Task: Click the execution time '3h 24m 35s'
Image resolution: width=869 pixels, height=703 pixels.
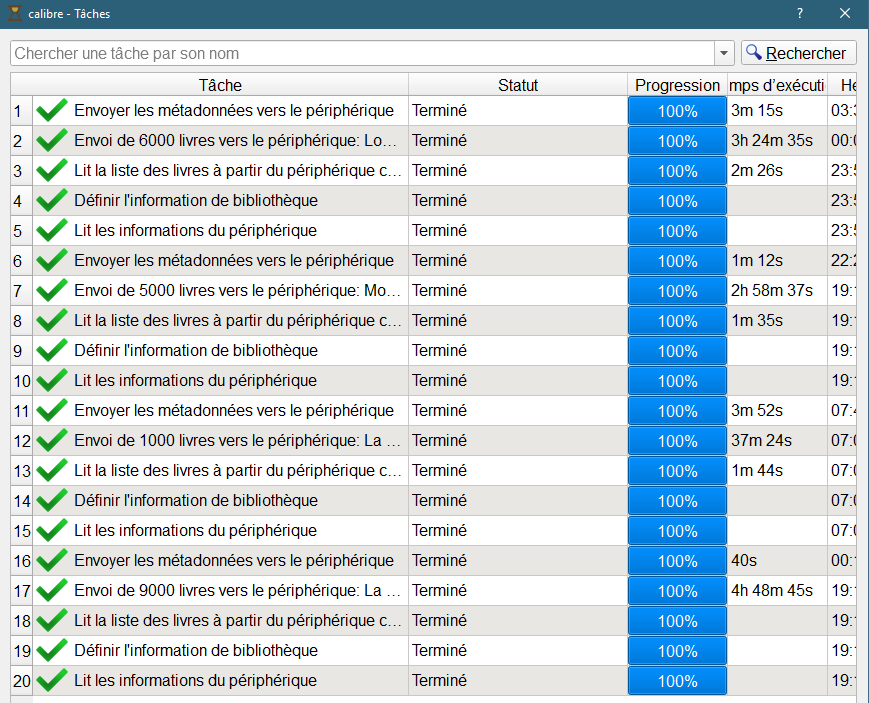Action: pyautogui.click(x=771, y=140)
